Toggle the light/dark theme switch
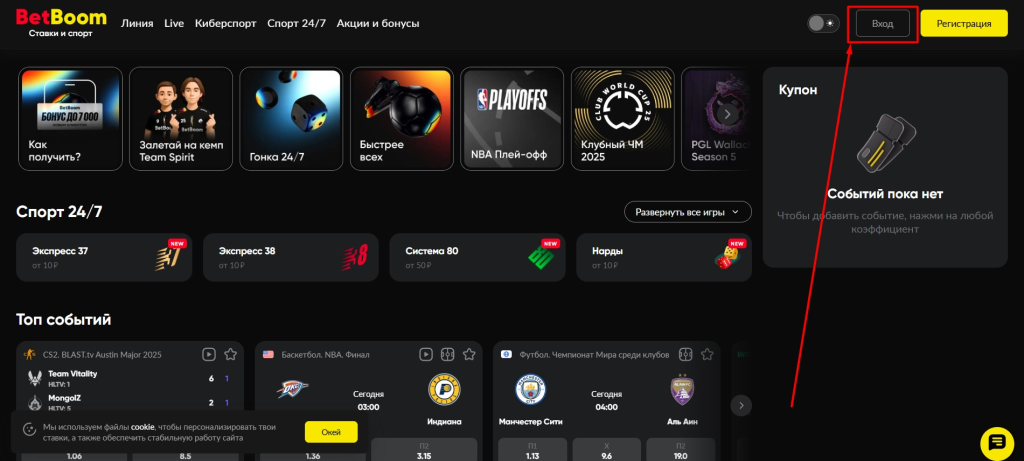 (x=823, y=24)
